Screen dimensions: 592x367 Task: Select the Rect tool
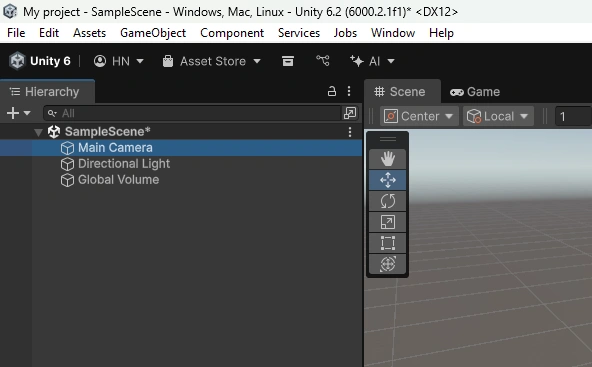[387, 243]
